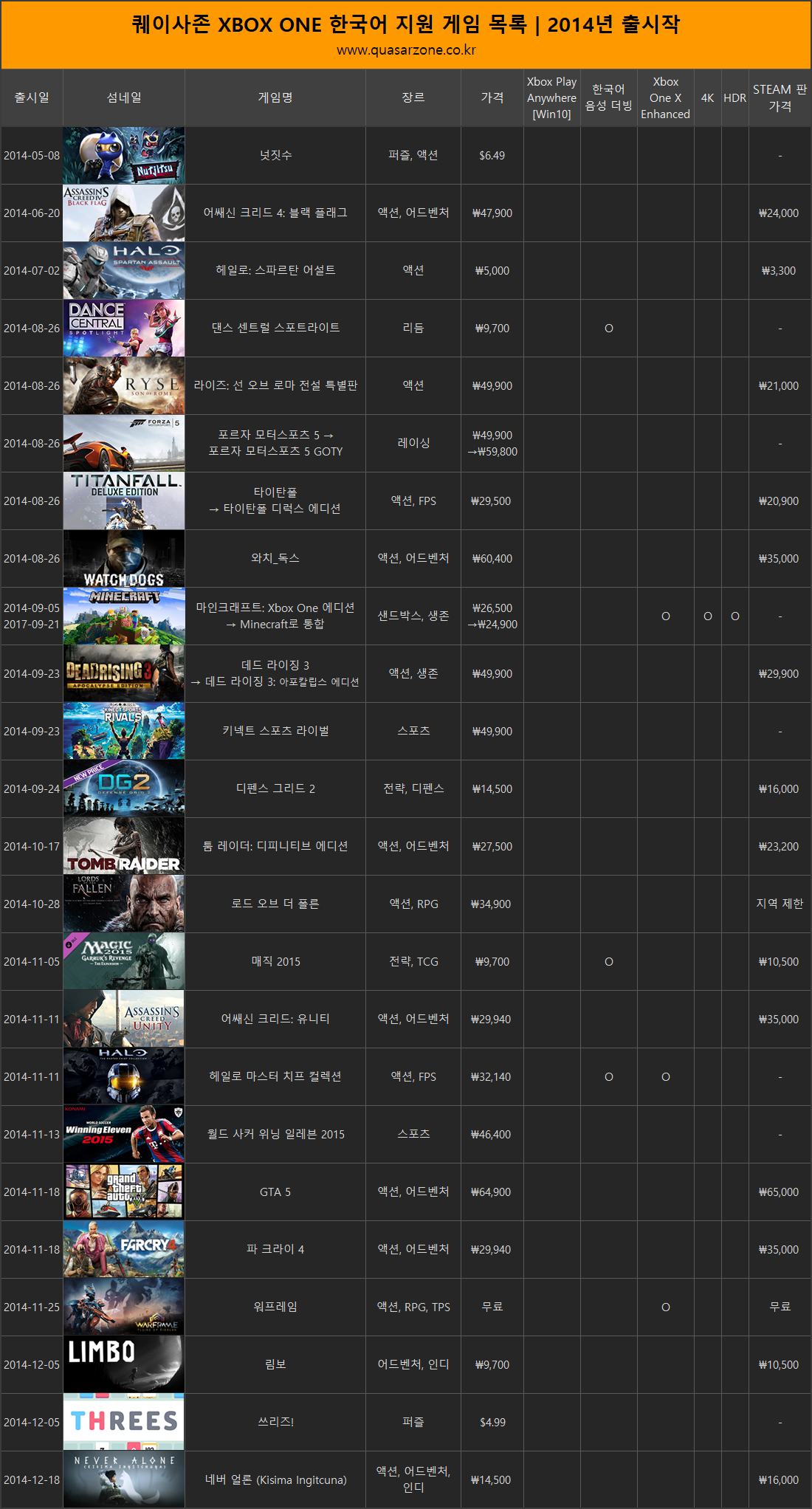This screenshot has height=1509, width=812.
Task: Click the 출시일 column header
Action: 32,97
